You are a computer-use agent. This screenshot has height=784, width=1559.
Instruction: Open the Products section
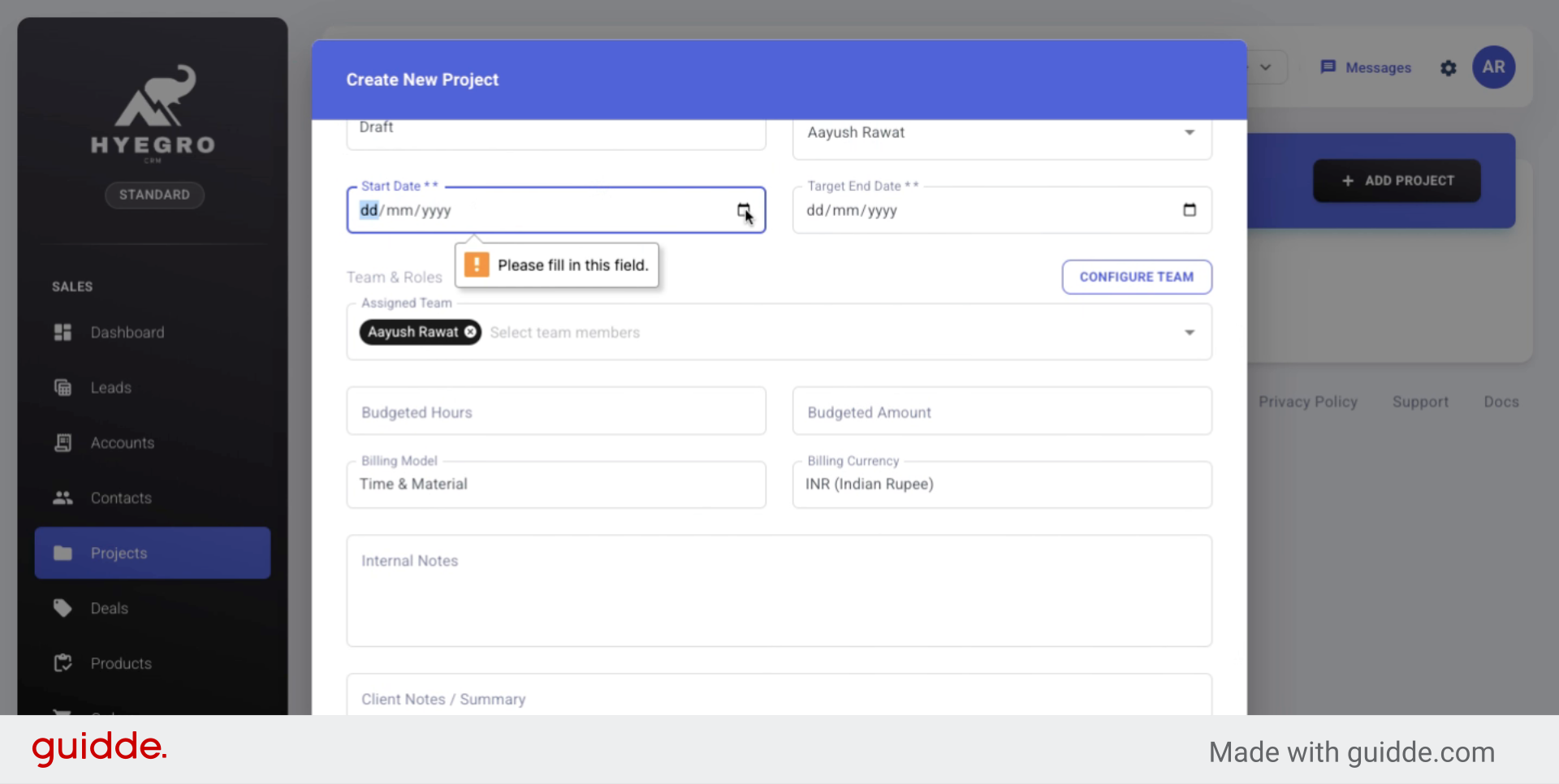(121, 663)
